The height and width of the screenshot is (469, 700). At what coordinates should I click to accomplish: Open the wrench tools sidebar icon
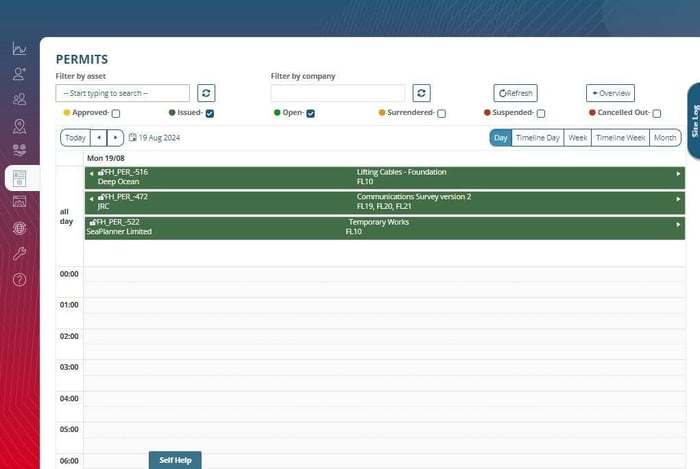19,253
